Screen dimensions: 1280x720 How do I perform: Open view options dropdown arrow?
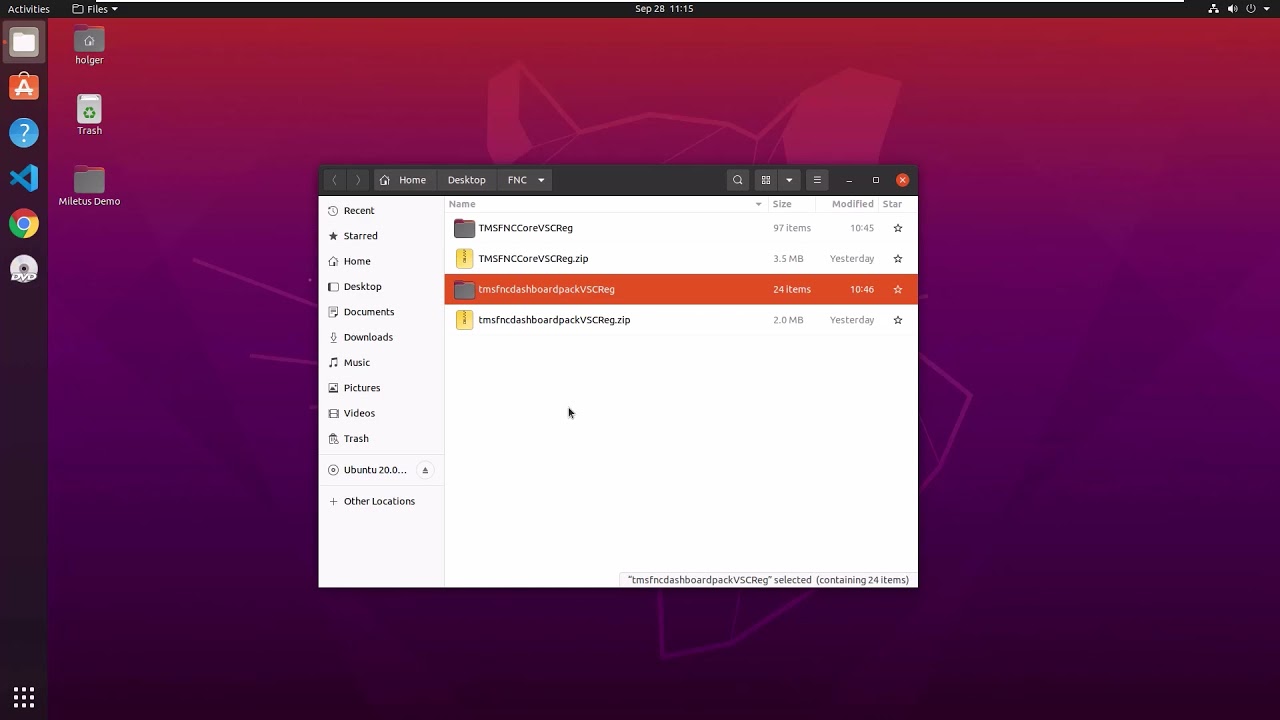[x=789, y=180]
